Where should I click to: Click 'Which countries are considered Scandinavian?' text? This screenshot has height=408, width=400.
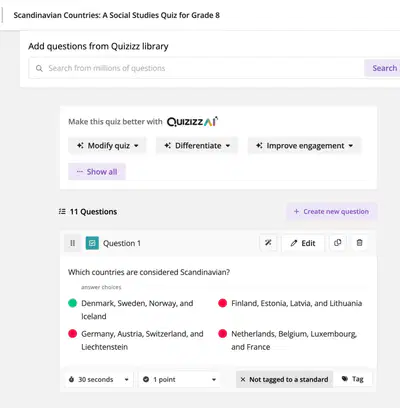pos(149,272)
